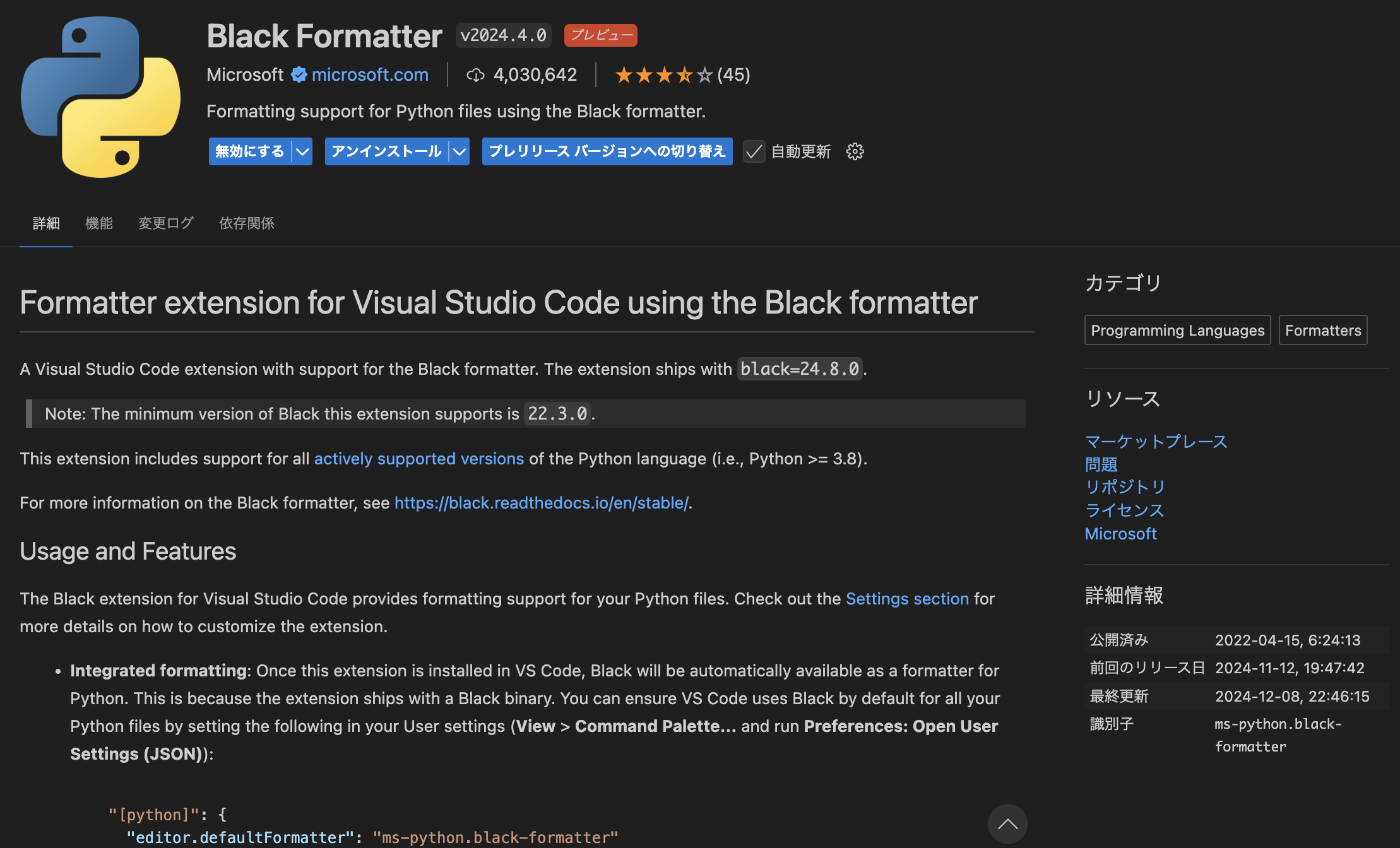Click the リポジトリ resource link
The height and width of the screenshot is (848, 1400).
click(x=1125, y=487)
